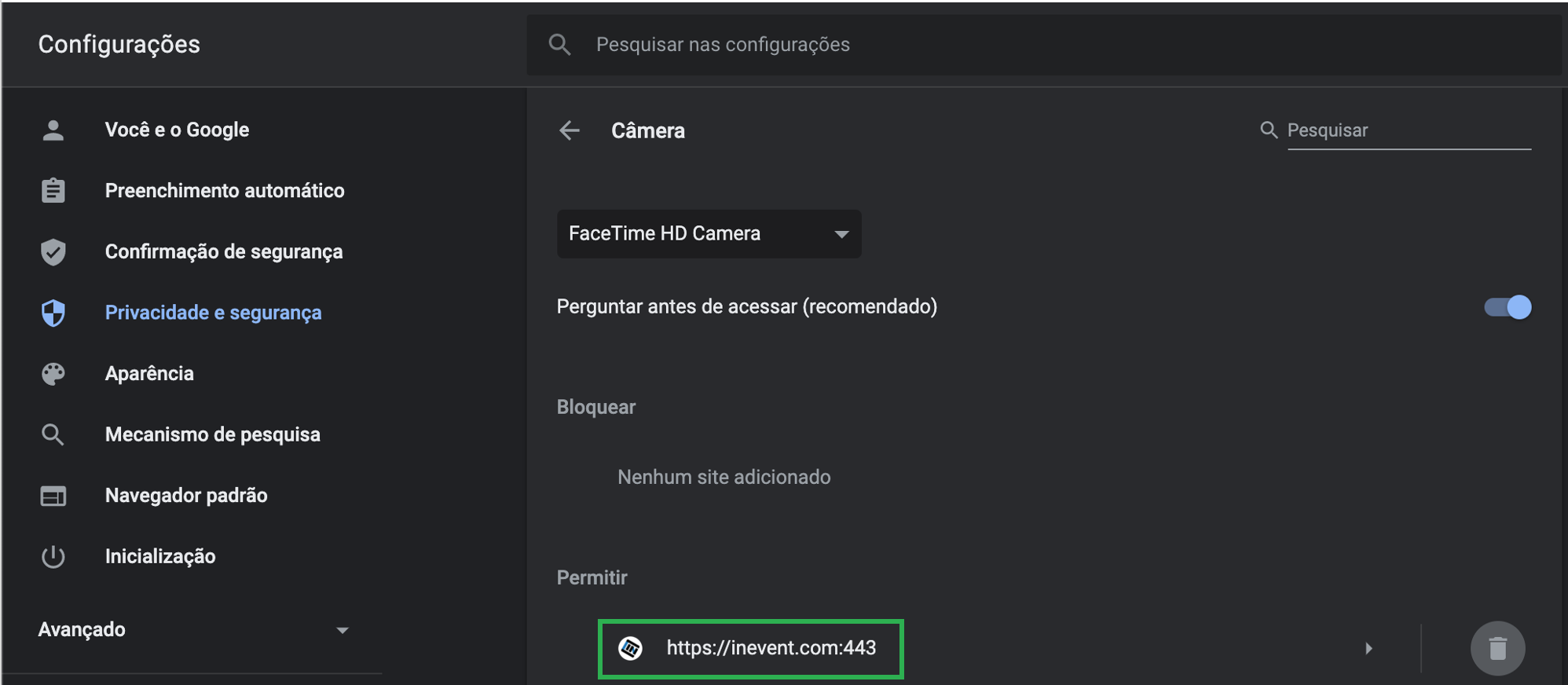Click the browser window icon for Navegador padrão
Viewport: 1568px width, 685px height.
(x=53, y=496)
